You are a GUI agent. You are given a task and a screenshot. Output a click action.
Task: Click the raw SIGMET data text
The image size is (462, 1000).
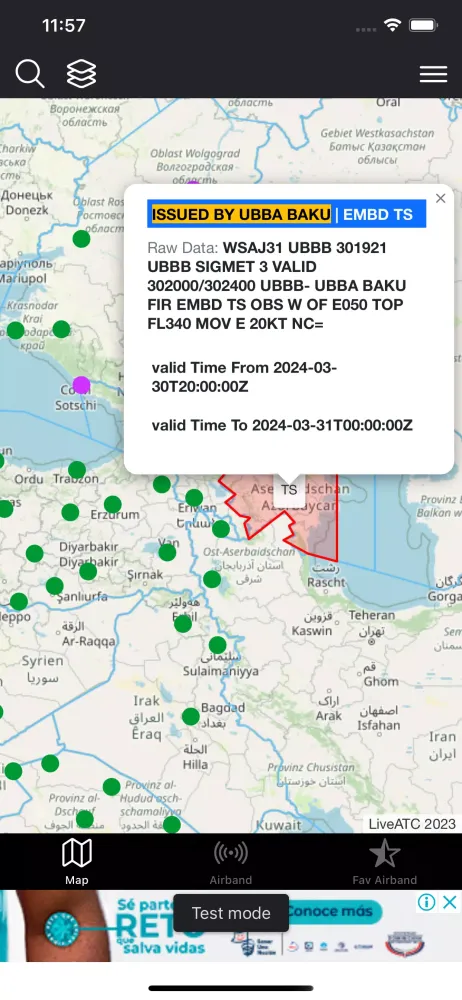tap(276, 286)
